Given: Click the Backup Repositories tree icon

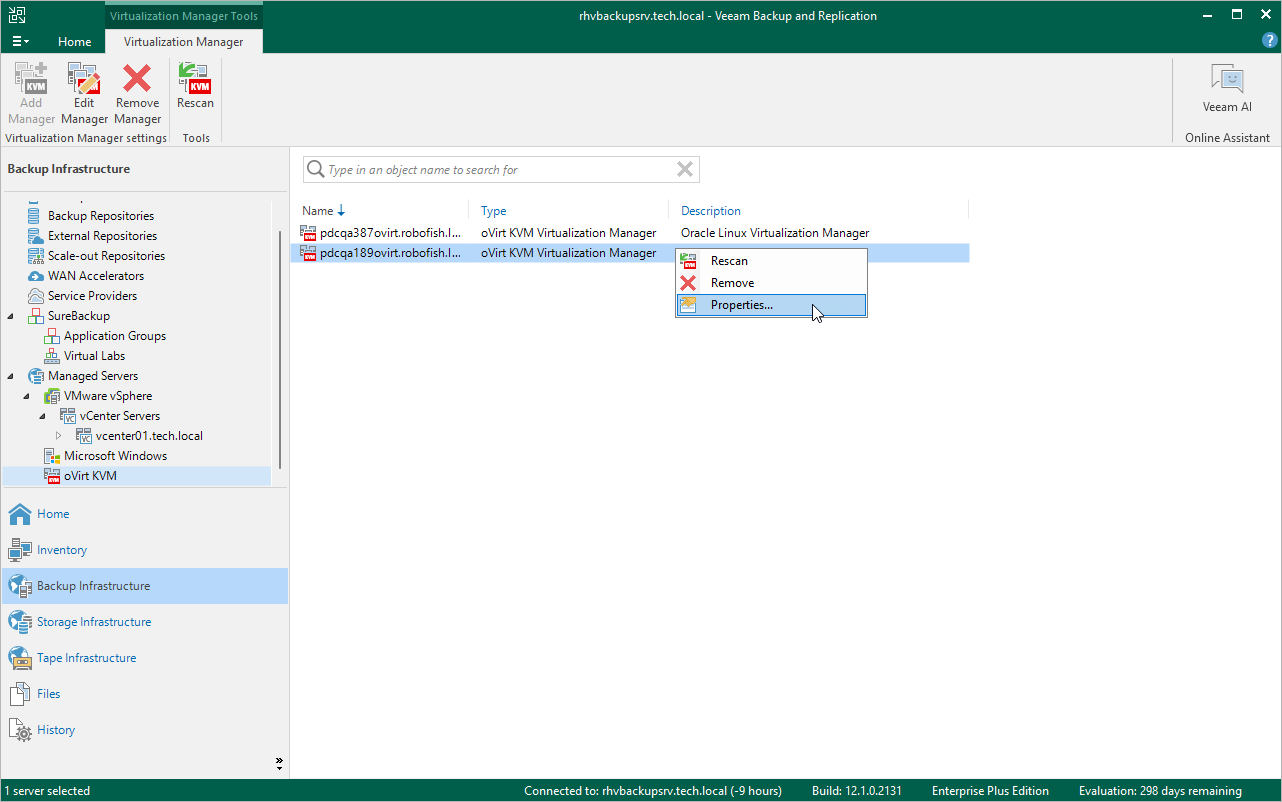Looking at the screenshot, I should coord(36,216).
